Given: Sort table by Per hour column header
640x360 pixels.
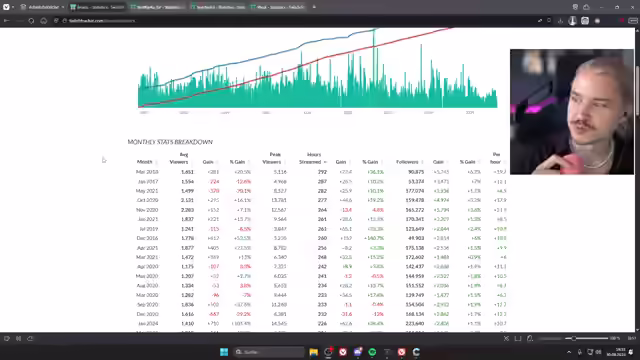Looking at the screenshot, I should coord(496,158).
